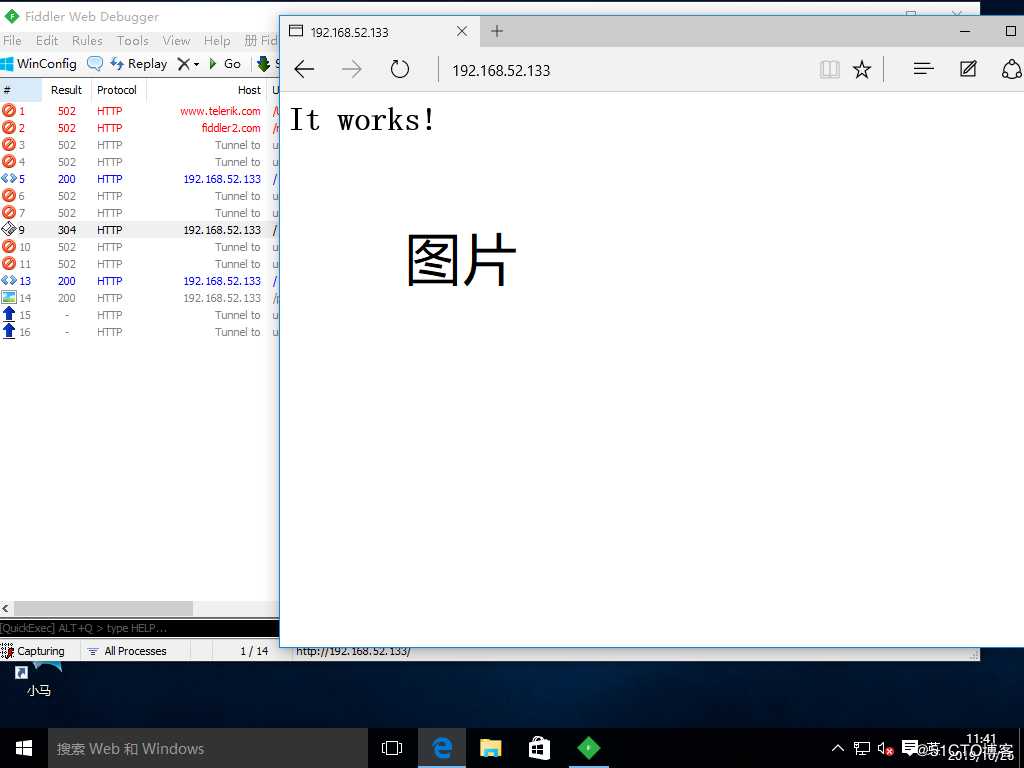Viewport: 1024px width, 768px height.
Task: Sort sessions by Result column header
Action: point(66,90)
